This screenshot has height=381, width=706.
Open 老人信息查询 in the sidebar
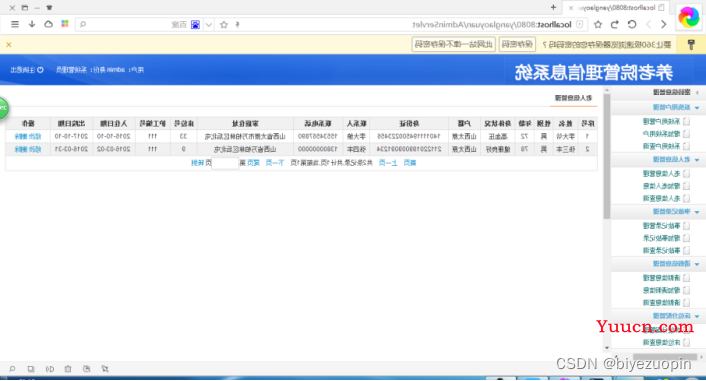click(661, 198)
